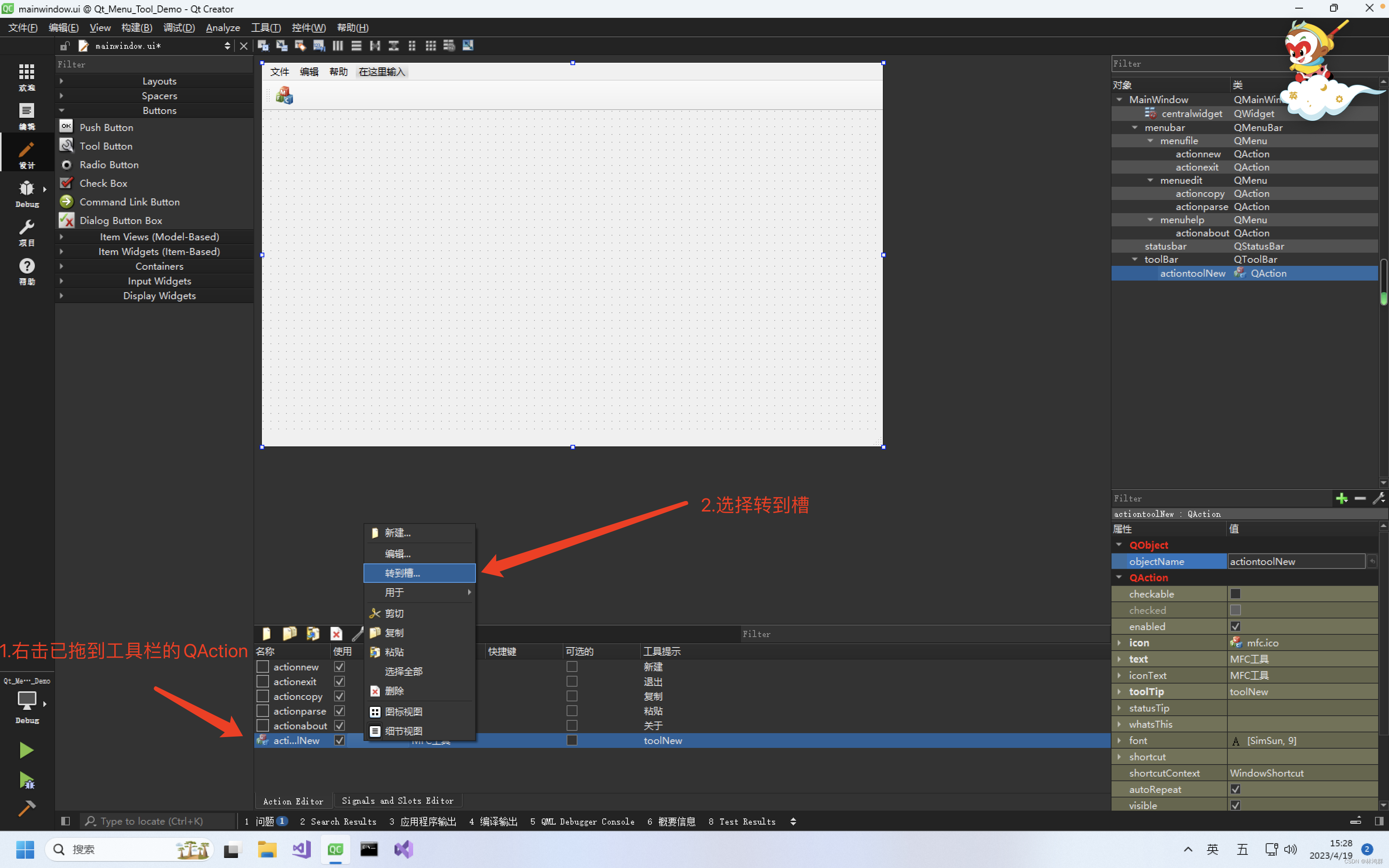Switch to Signals and Slots Editor tab

tap(397, 800)
